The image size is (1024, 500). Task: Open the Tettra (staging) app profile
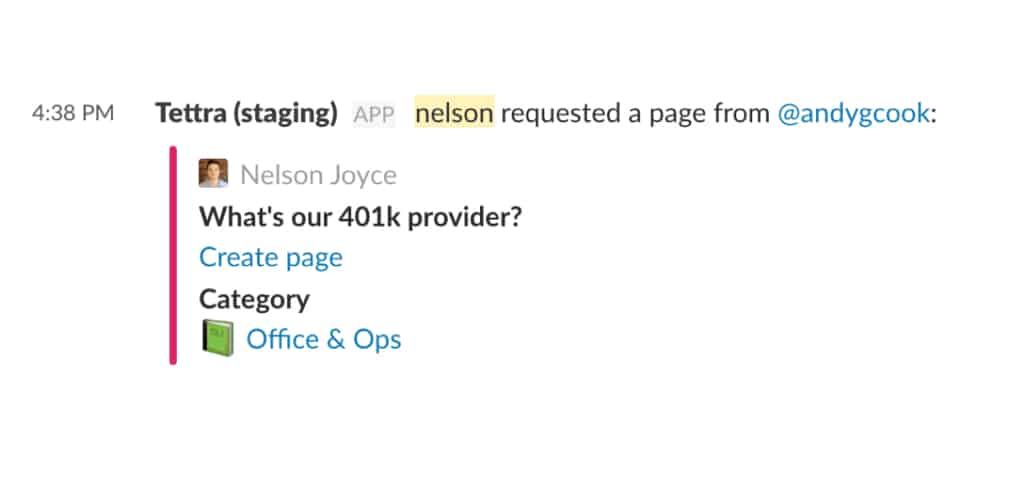[246, 114]
